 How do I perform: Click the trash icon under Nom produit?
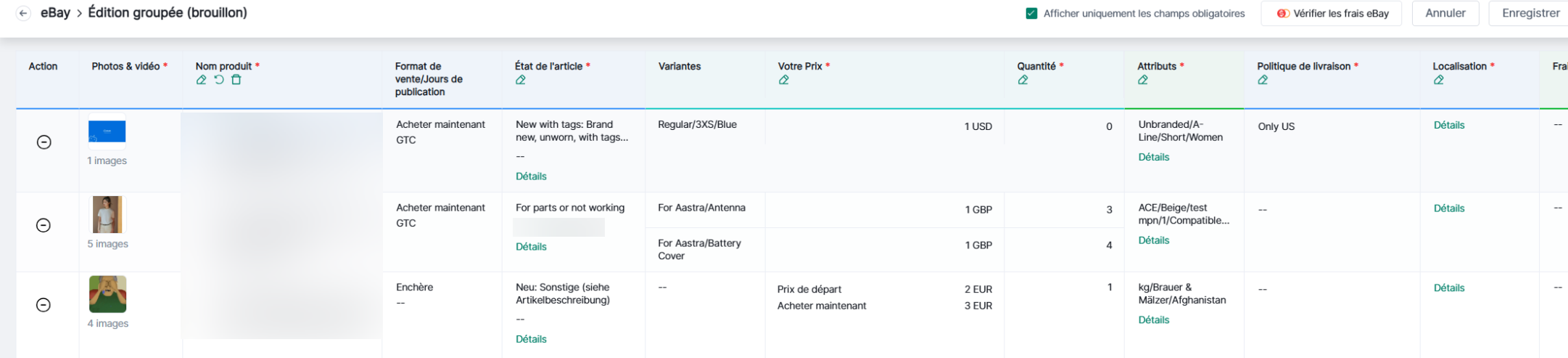tap(236, 80)
